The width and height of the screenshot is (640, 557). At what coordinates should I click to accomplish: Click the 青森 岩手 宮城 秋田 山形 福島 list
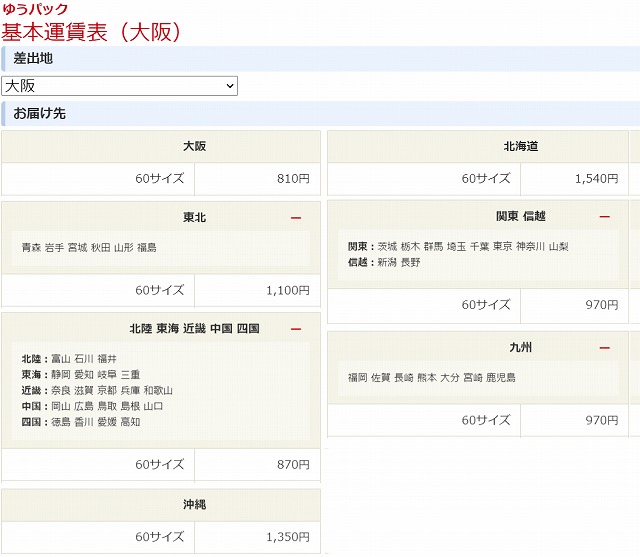pyautogui.click(x=89, y=247)
